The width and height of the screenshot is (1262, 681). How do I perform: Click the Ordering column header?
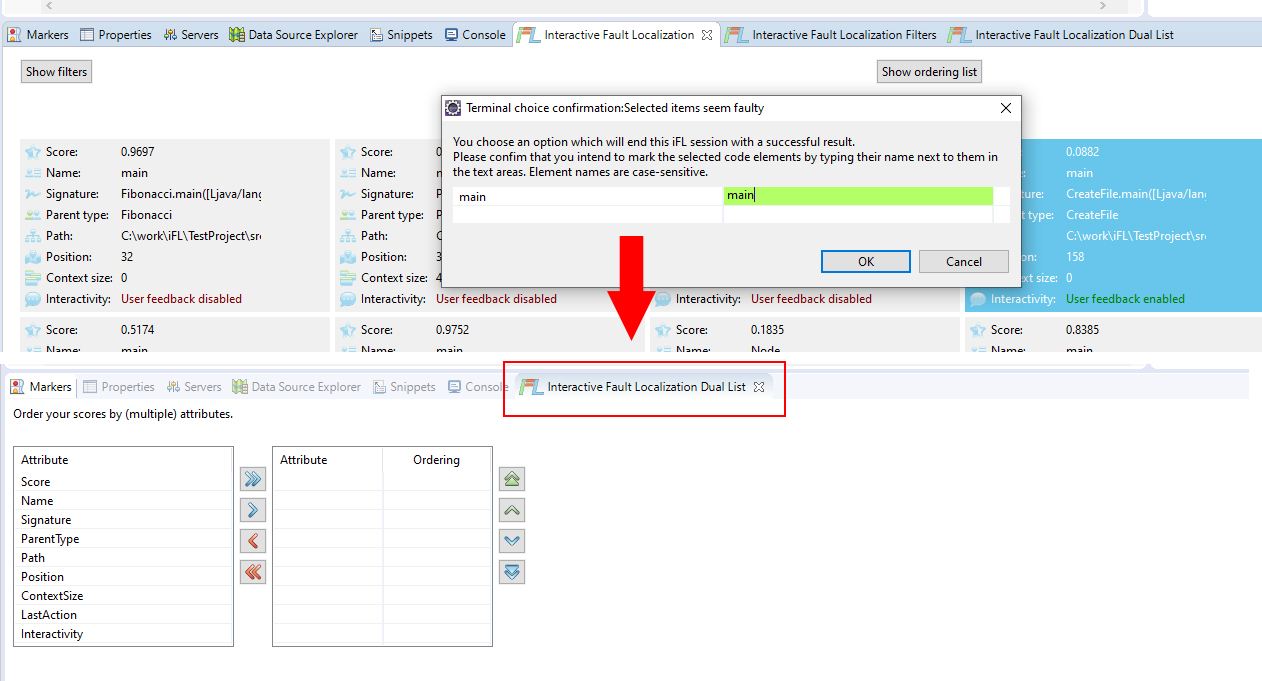tap(436, 460)
